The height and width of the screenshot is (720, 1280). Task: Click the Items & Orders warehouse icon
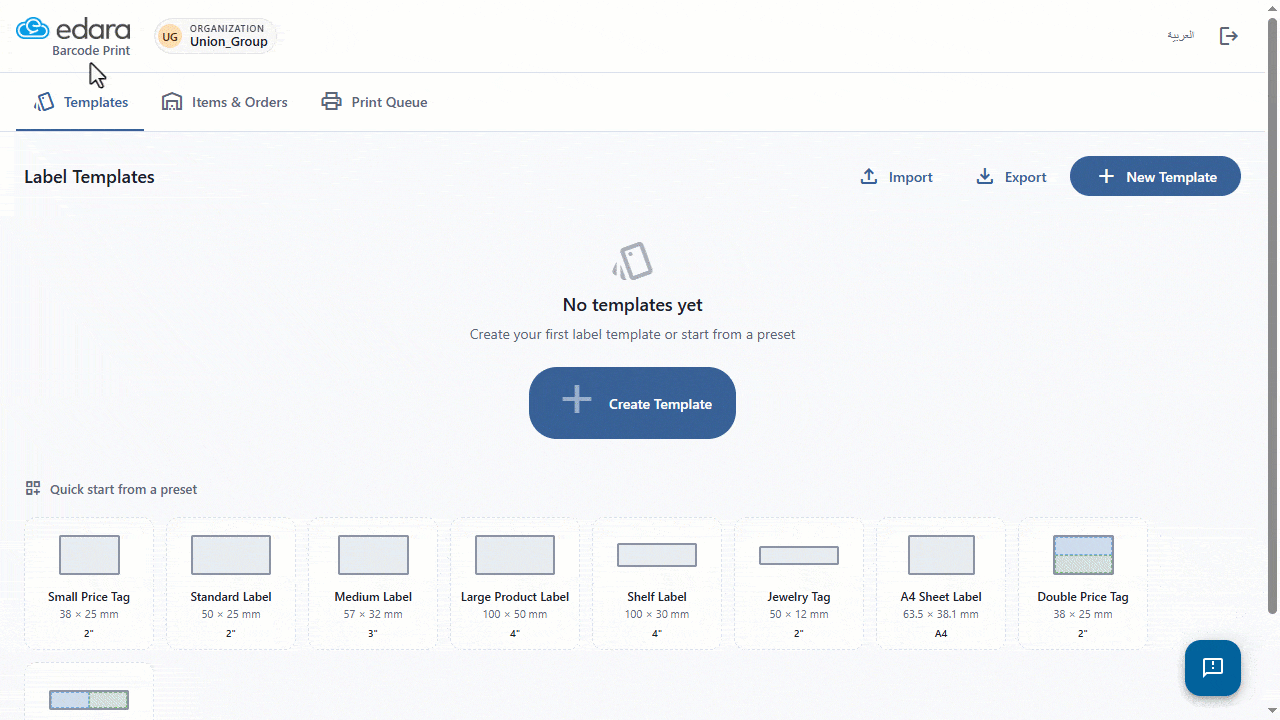[172, 102]
